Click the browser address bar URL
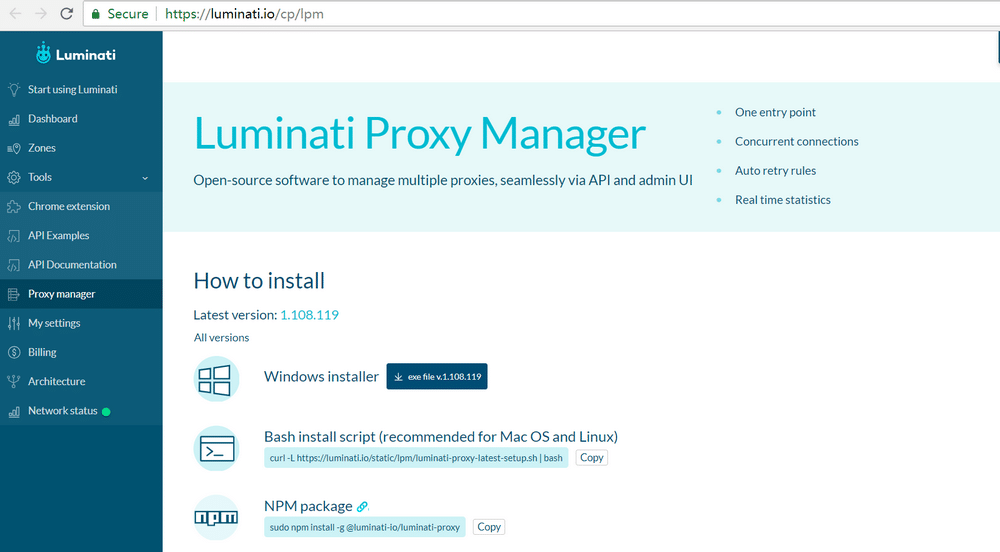 tap(244, 14)
